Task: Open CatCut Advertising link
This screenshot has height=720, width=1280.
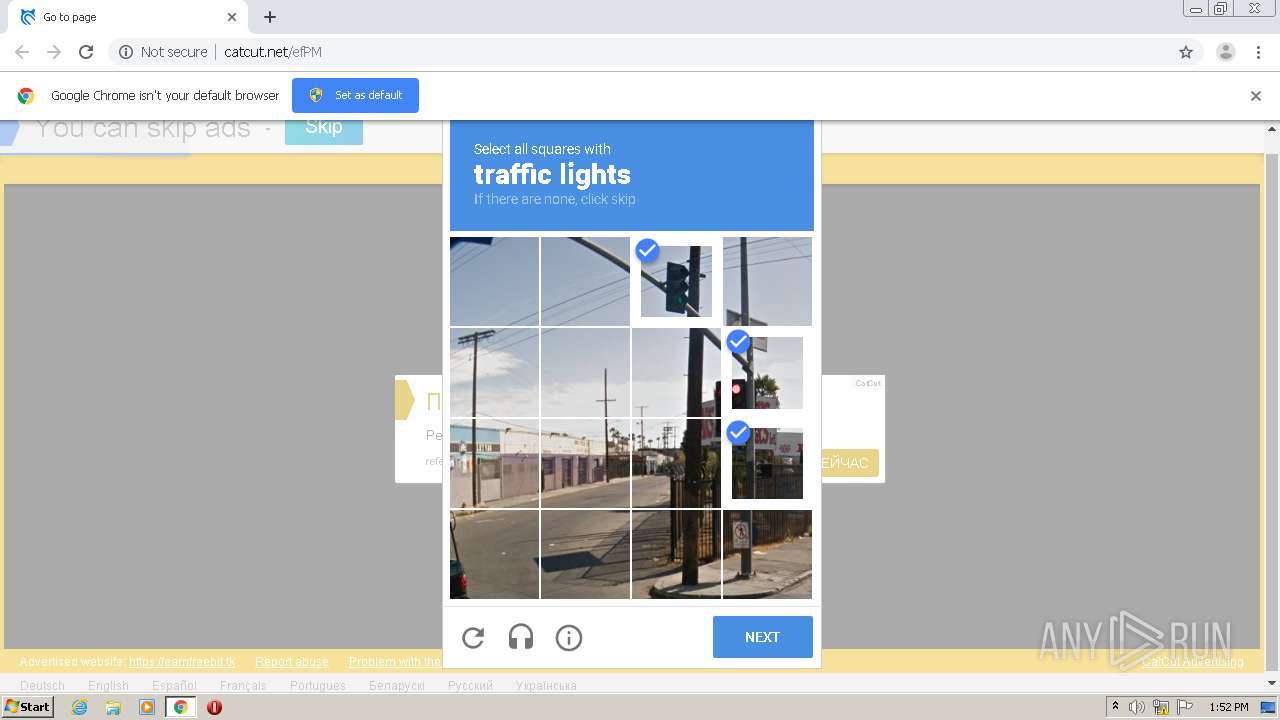Action: [1193, 662]
